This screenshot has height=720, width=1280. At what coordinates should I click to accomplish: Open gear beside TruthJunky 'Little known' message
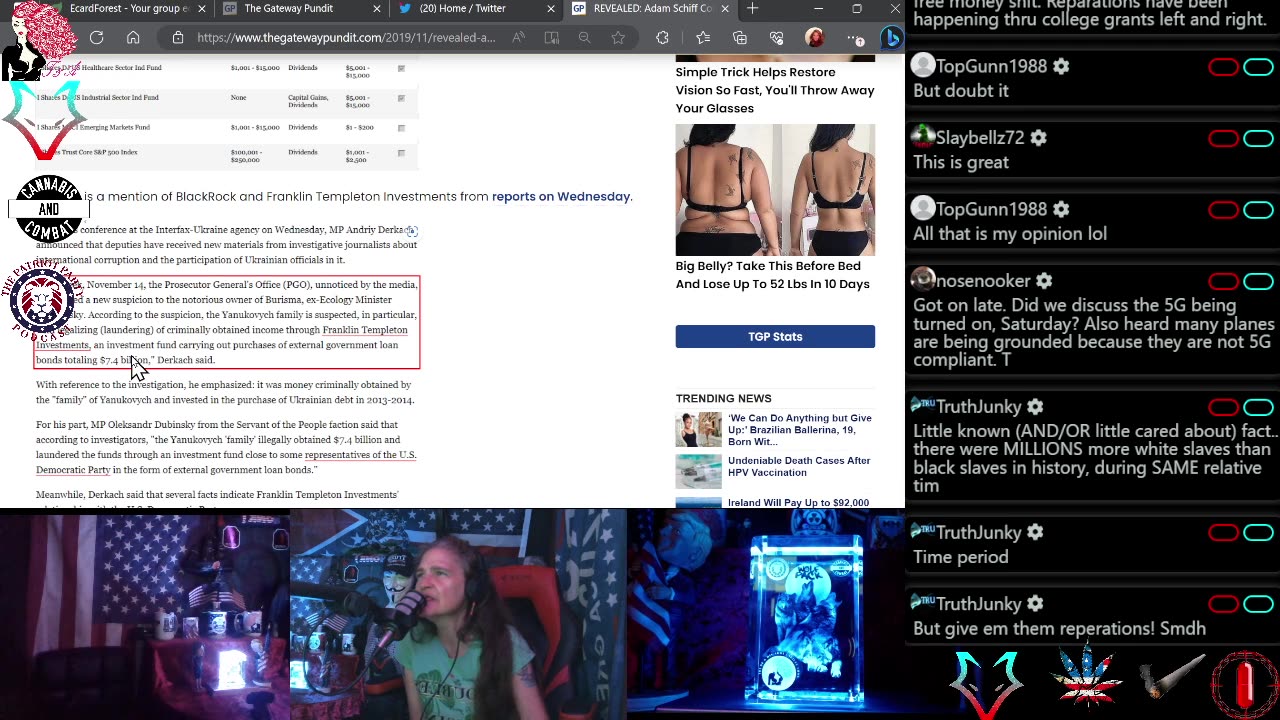(1035, 407)
